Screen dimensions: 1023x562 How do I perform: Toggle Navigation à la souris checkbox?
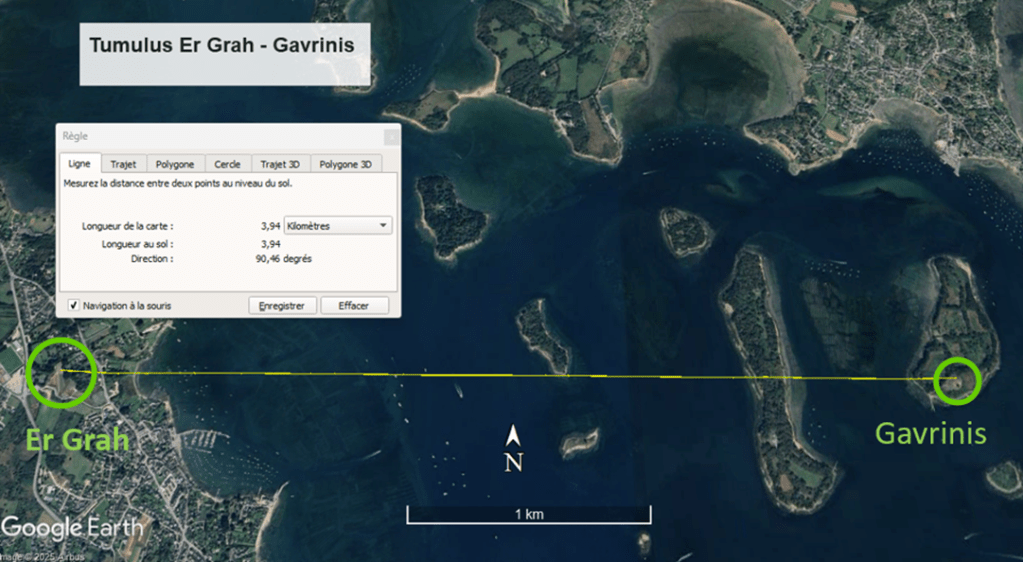click(x=74, y=305)
